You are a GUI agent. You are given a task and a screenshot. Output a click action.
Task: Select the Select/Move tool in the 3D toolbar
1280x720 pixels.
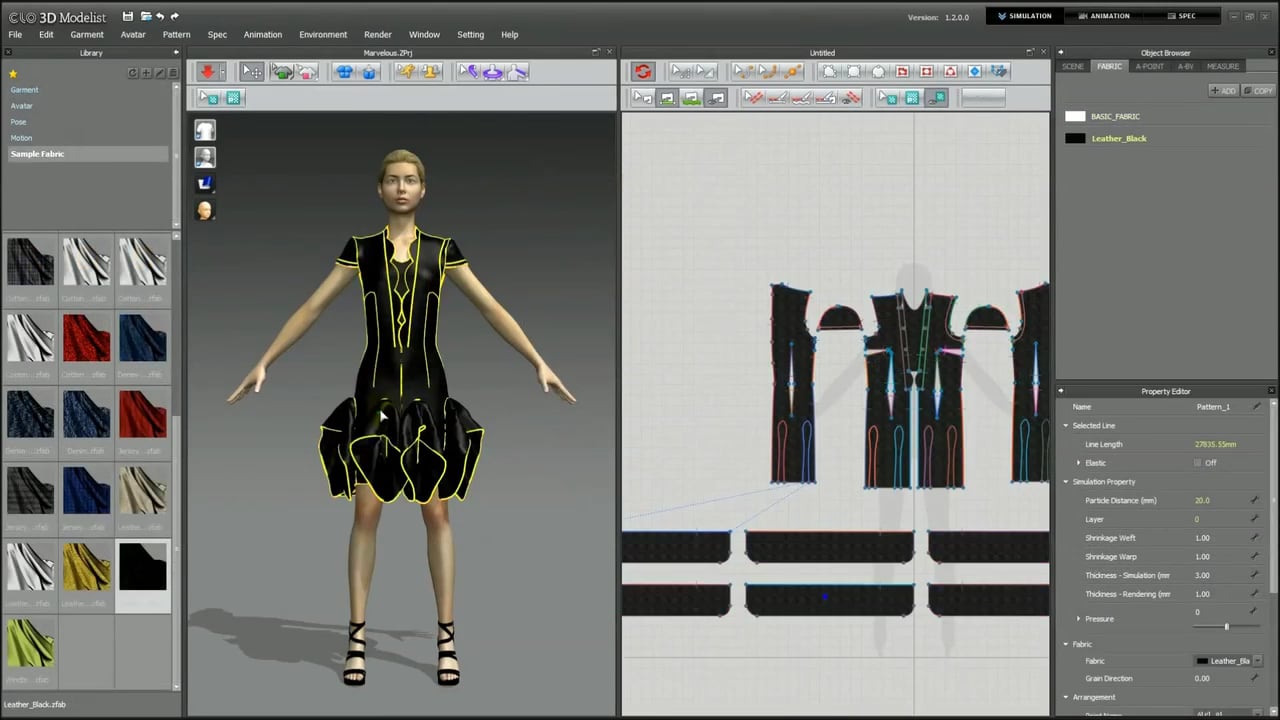tap(252, 71)
